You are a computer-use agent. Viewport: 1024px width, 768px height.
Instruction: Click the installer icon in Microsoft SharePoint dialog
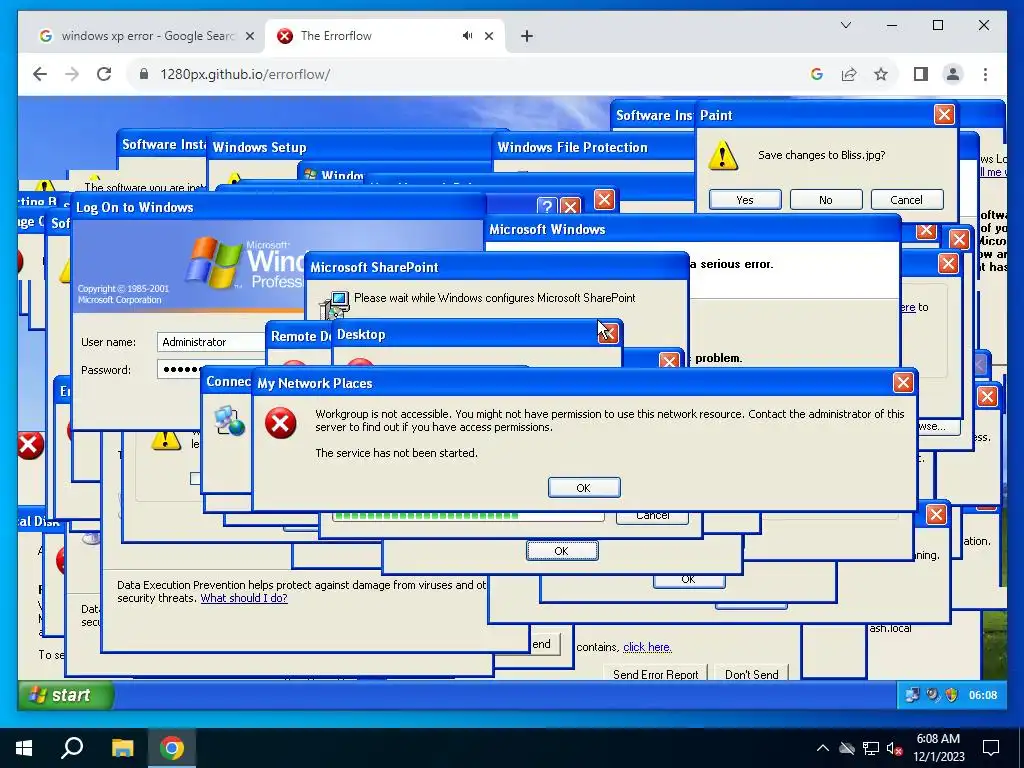(x=334, y=304)
